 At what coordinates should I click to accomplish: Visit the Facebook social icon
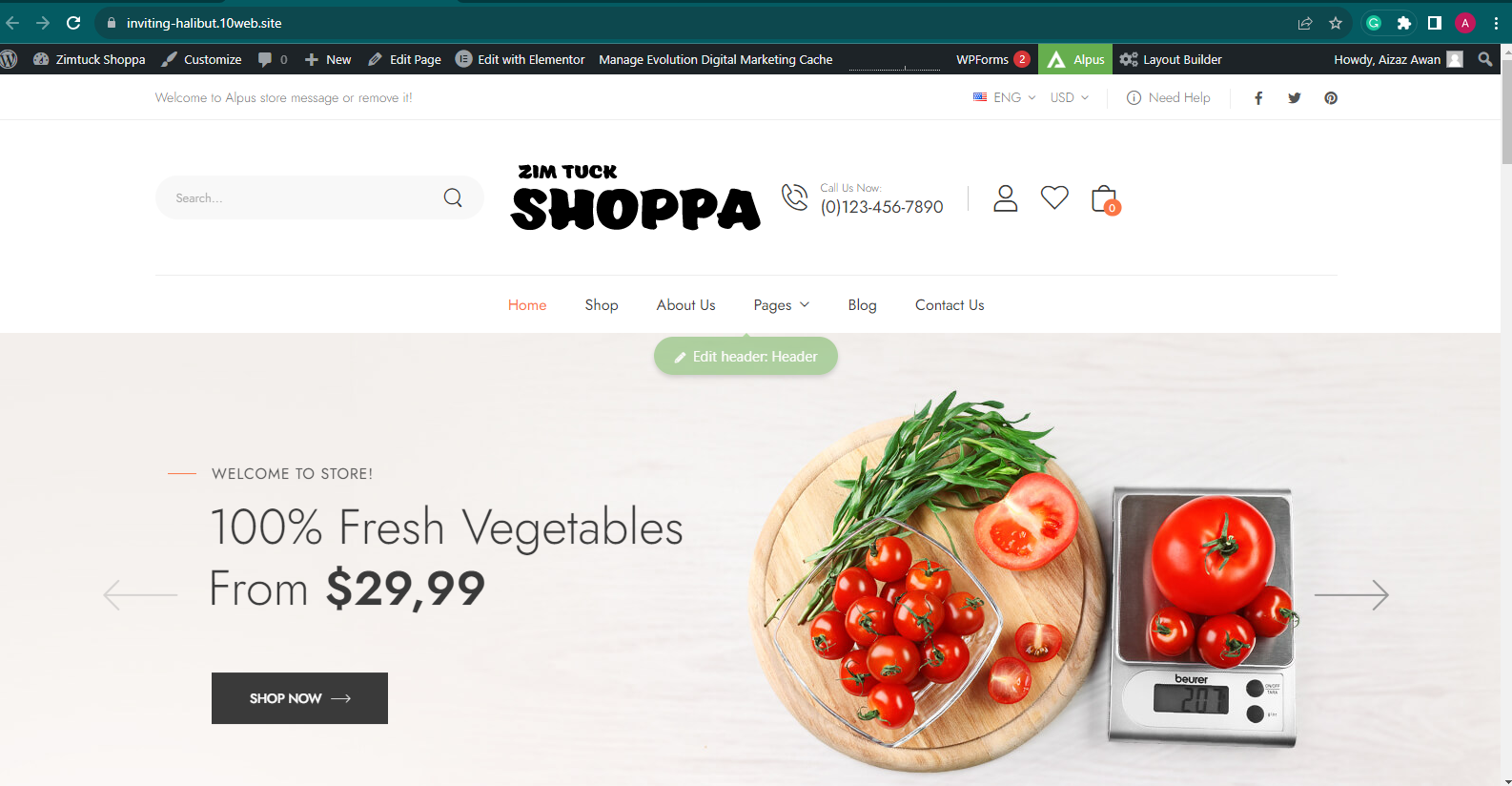tap(1258, 98)
